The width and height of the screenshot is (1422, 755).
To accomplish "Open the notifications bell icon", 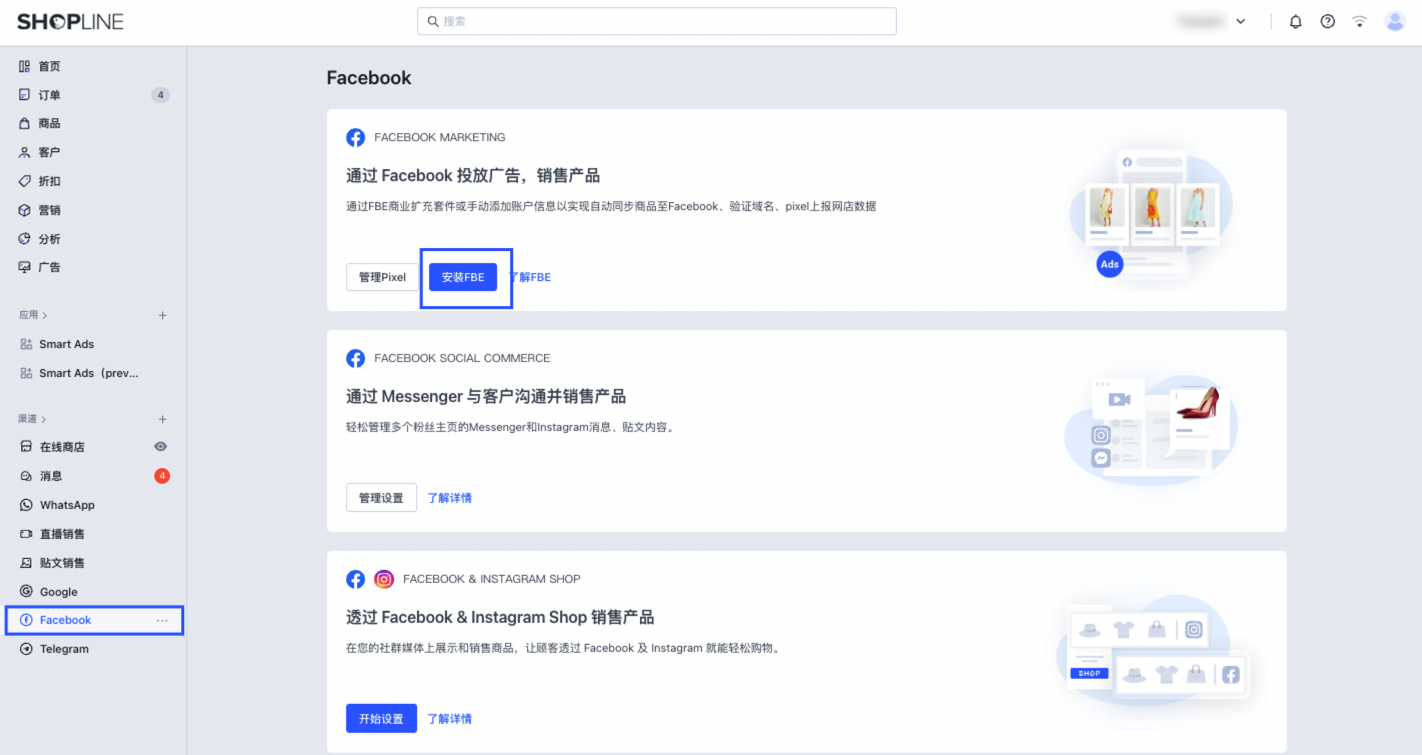I will 1296,21.
